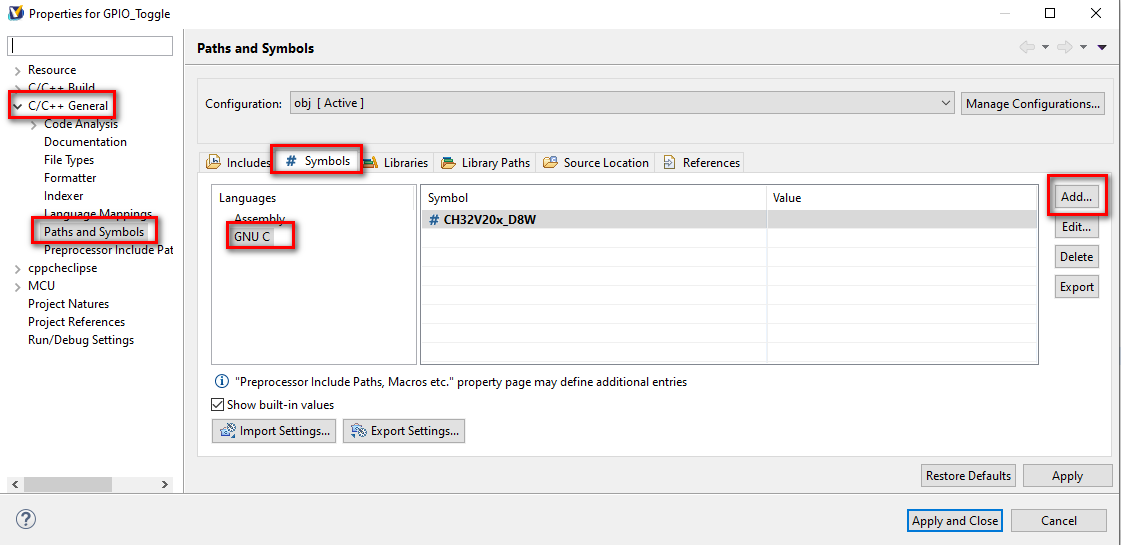The image size is (1121, 545).
Task: Click the Delete button
Action: point(1077,257)
